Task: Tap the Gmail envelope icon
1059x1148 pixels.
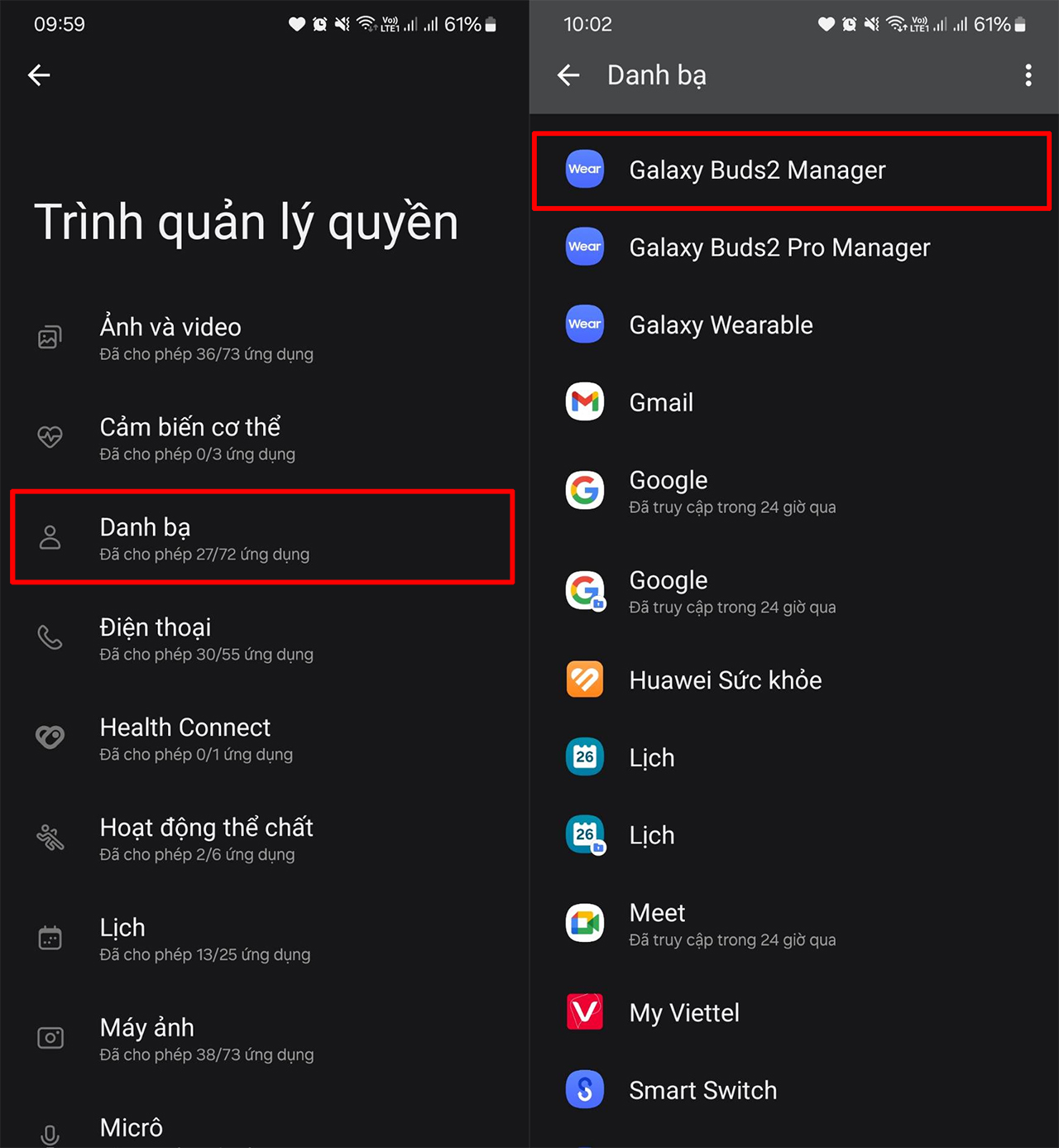Action: pyautogui.click(x=585, y=401)
